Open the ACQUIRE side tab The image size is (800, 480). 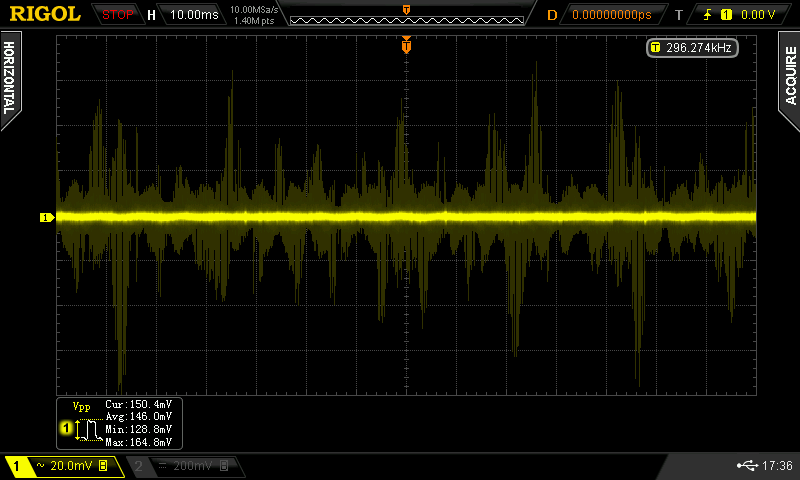pos(789,75)
